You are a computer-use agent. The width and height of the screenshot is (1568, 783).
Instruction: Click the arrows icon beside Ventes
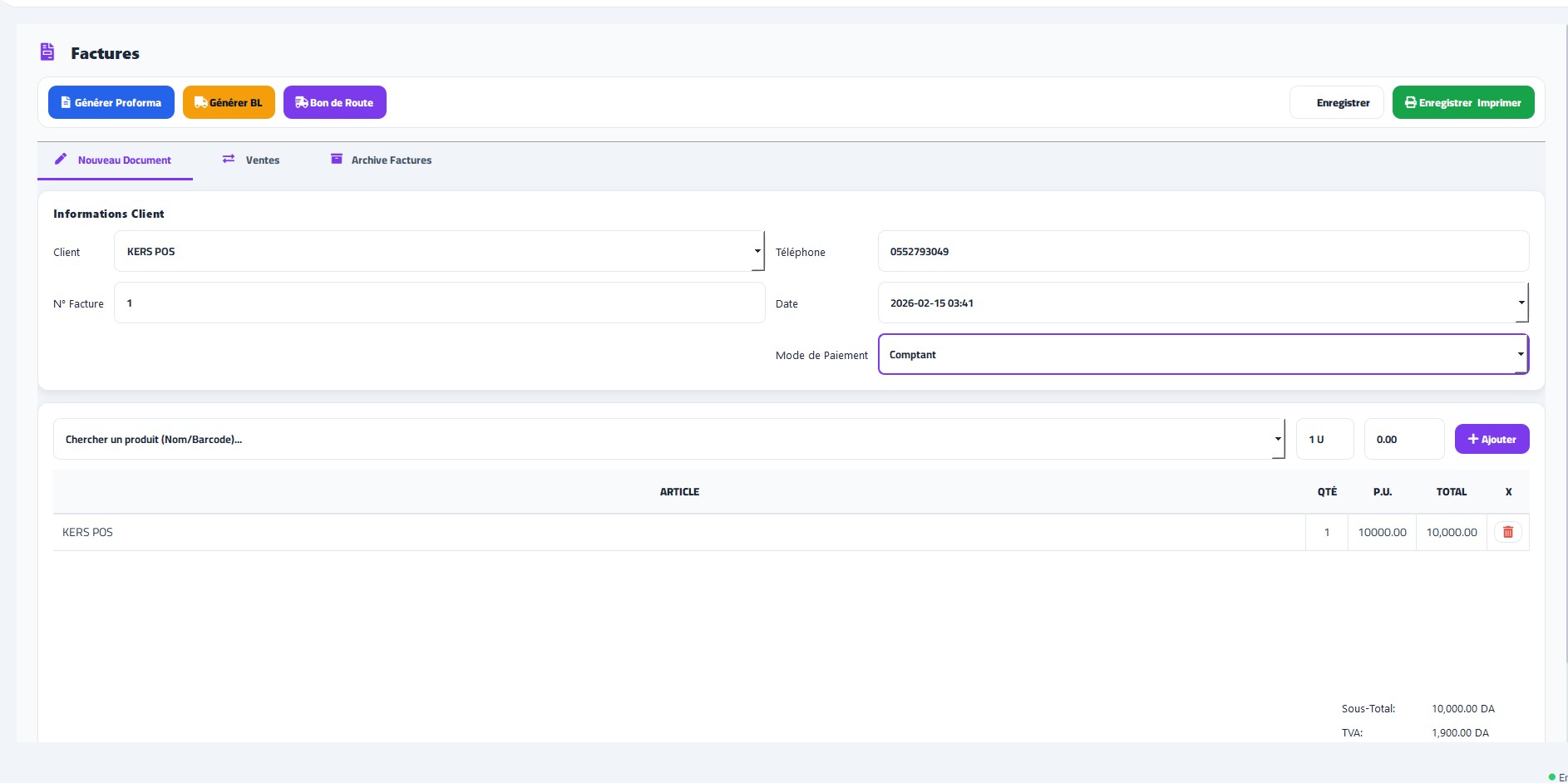[x=229, y=159]
